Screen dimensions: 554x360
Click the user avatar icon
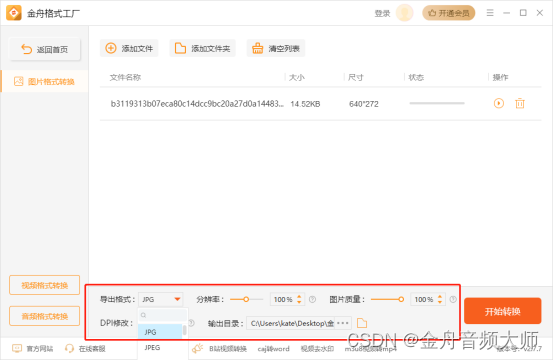pos(405,13)
